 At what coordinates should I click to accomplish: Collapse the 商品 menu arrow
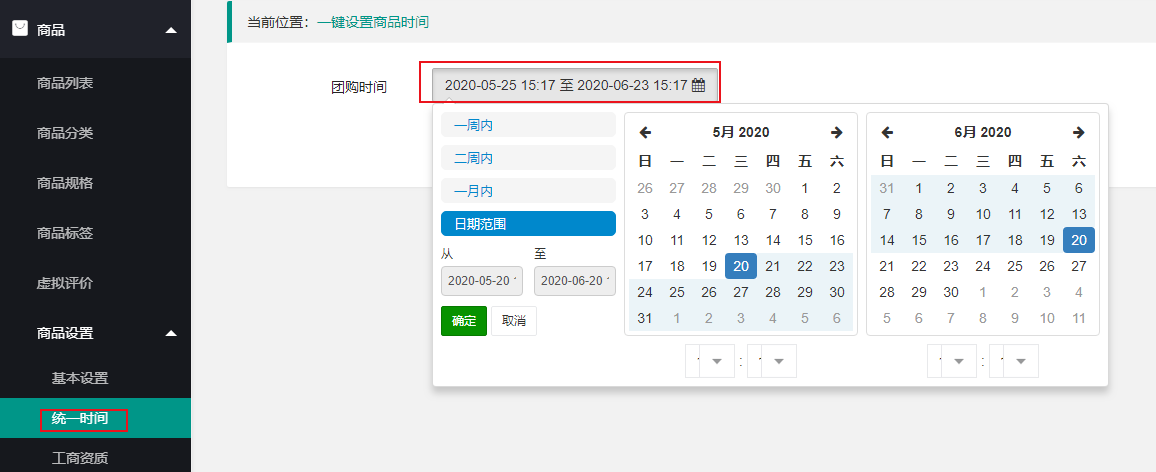point(171,30)
